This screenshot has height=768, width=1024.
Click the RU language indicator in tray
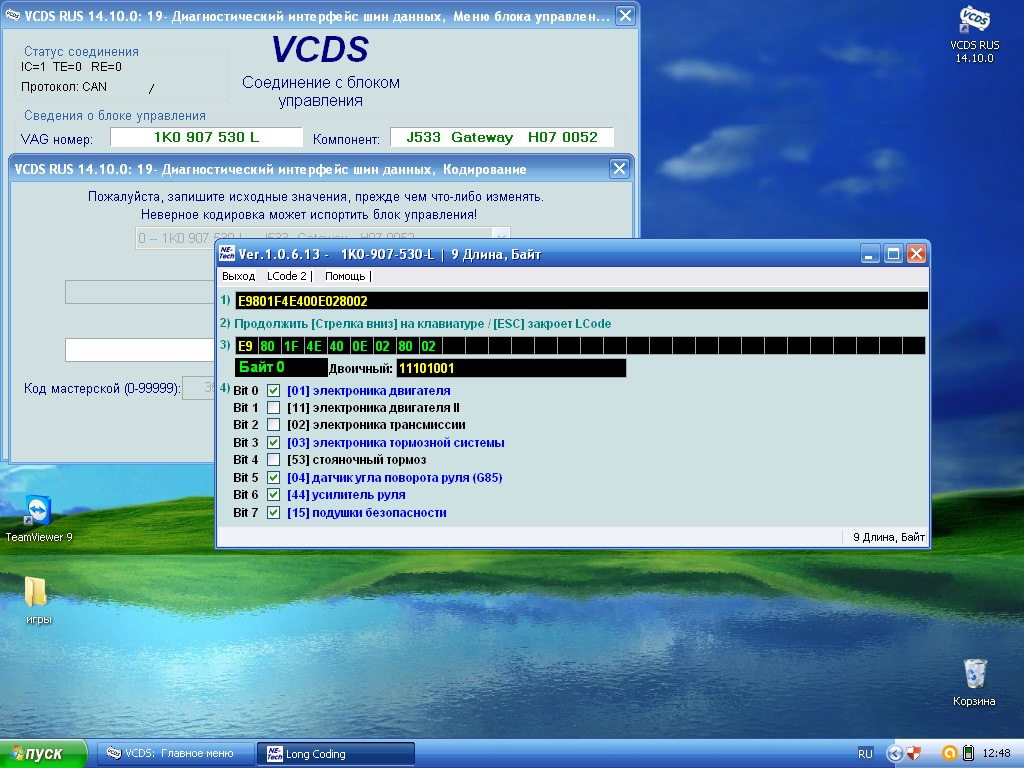(865, 754)
